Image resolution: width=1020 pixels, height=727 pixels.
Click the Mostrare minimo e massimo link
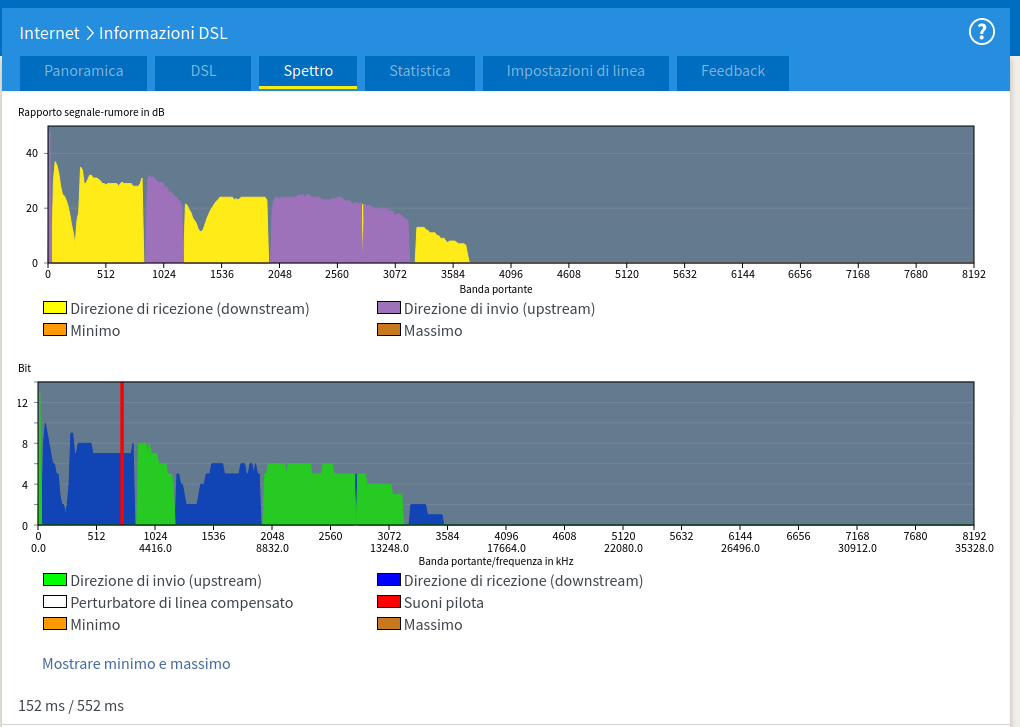click(x=136, y=664)
